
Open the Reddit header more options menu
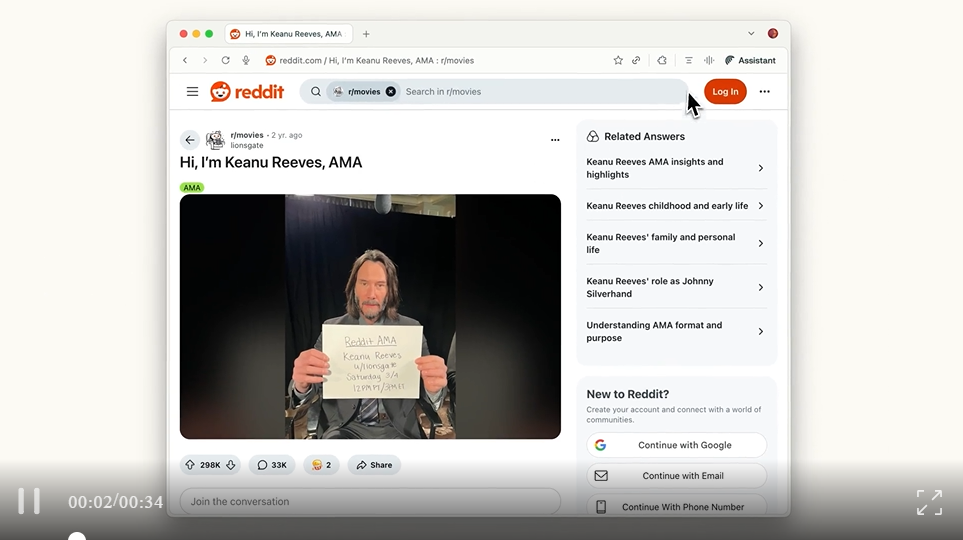click(x=765, y=92)
